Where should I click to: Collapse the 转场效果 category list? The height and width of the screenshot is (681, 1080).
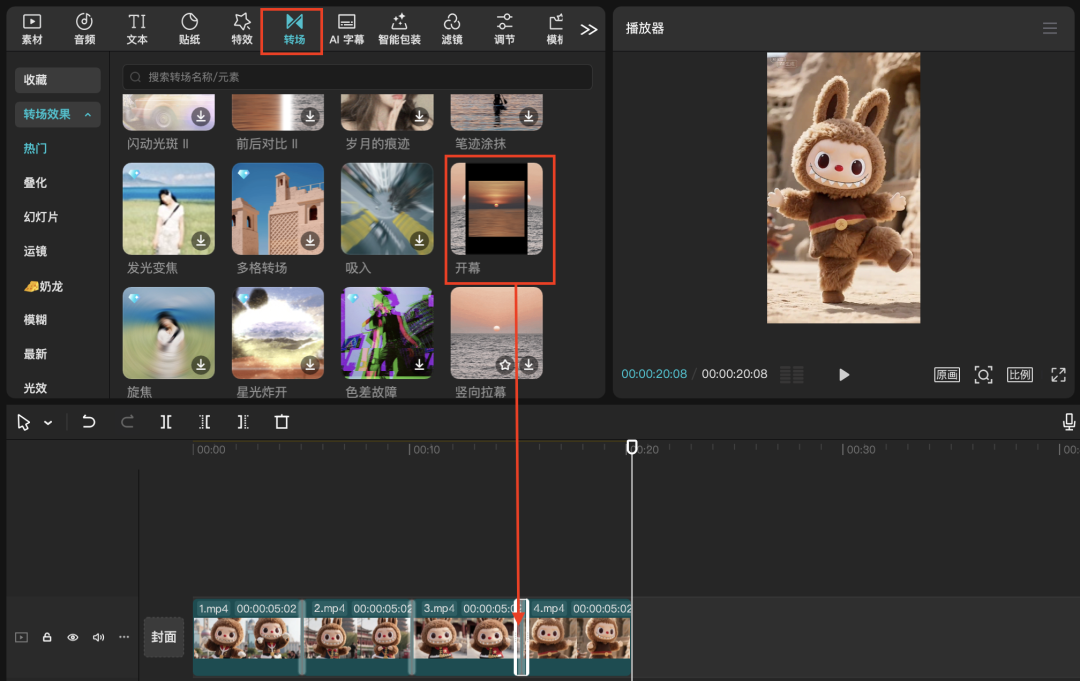[x=88, y=115]
